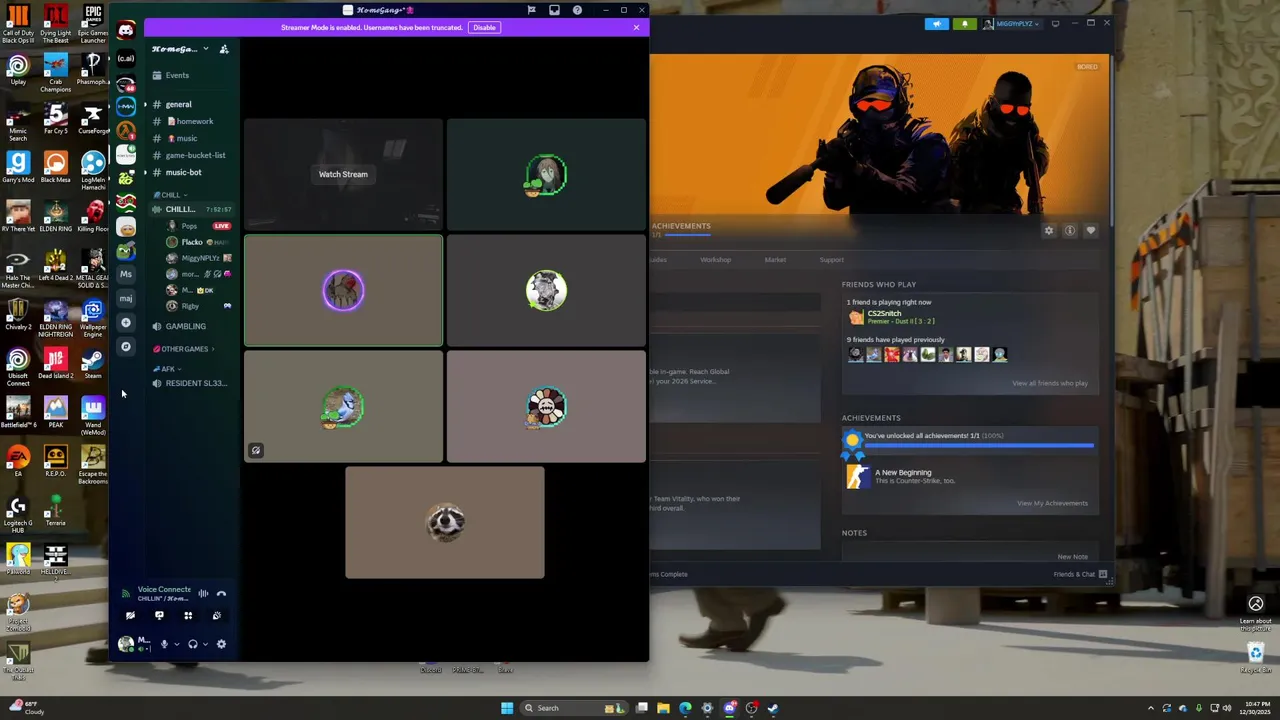
Task: Expand the OTHER GAMES category
Action: (x=185, y=349)
